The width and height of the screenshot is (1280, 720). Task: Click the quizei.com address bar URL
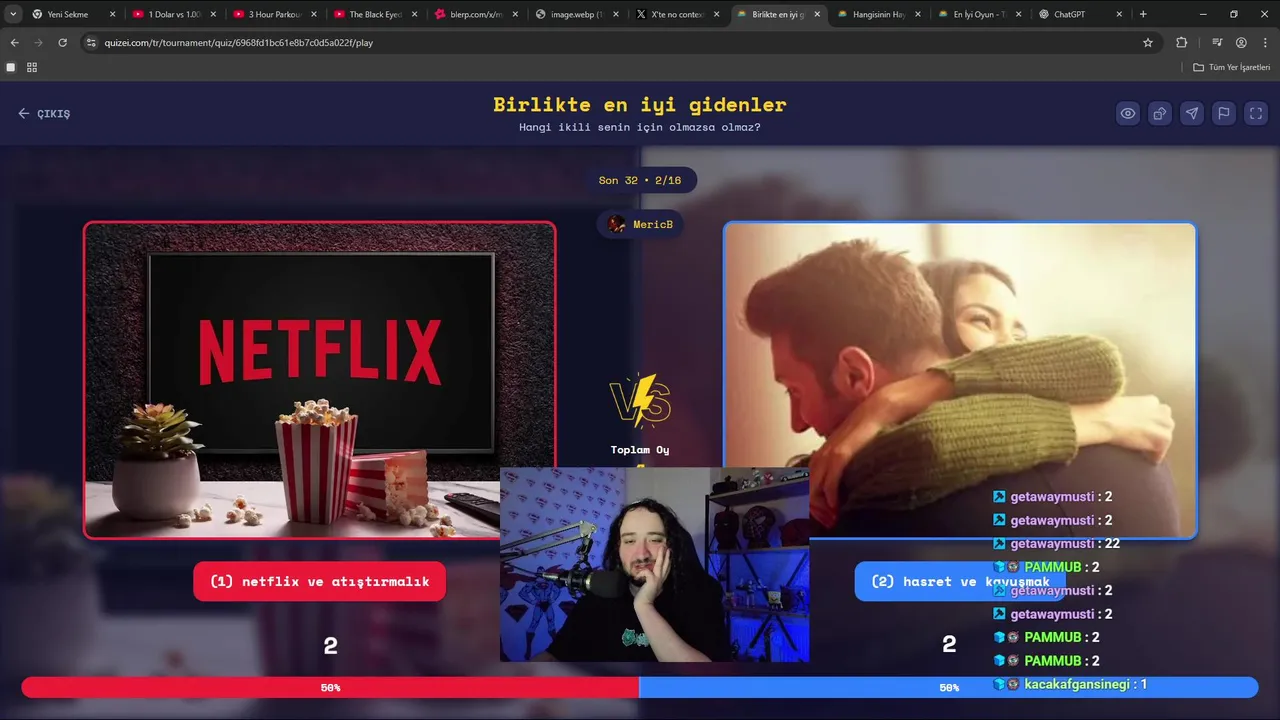coord(238,43)
